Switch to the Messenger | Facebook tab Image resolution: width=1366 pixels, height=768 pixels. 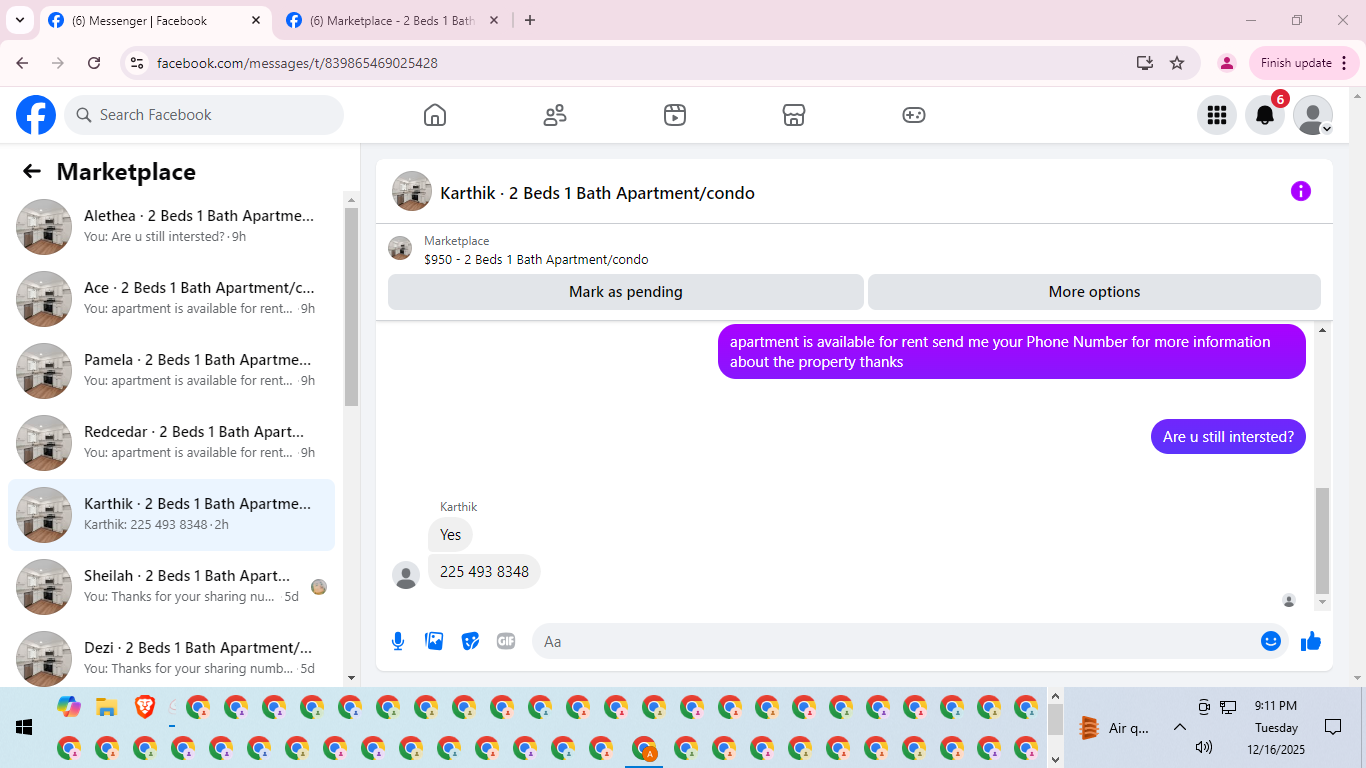(x=155, y=20)
